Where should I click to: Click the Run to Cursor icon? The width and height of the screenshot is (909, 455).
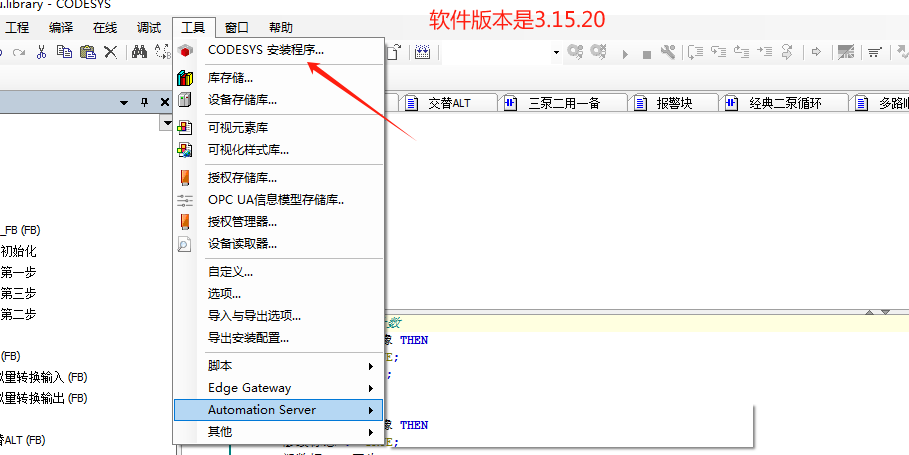coord(765,52)
